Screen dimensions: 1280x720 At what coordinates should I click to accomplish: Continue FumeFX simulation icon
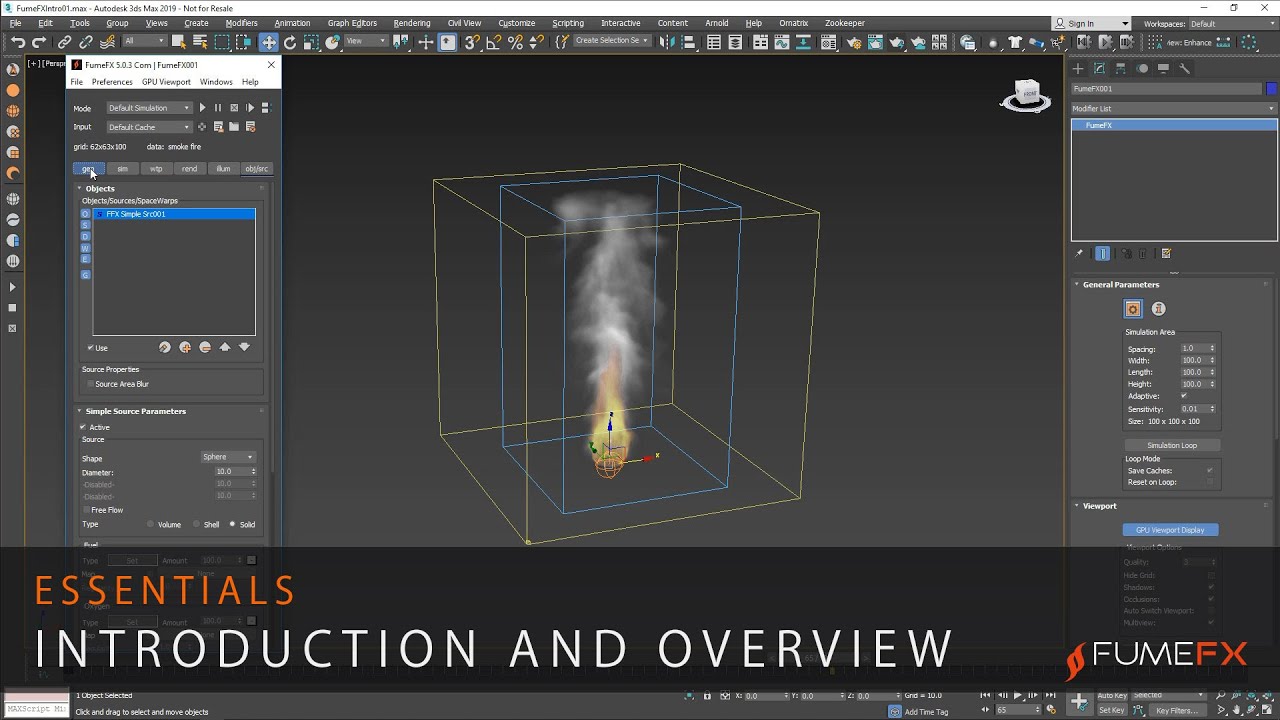(250, 108)
